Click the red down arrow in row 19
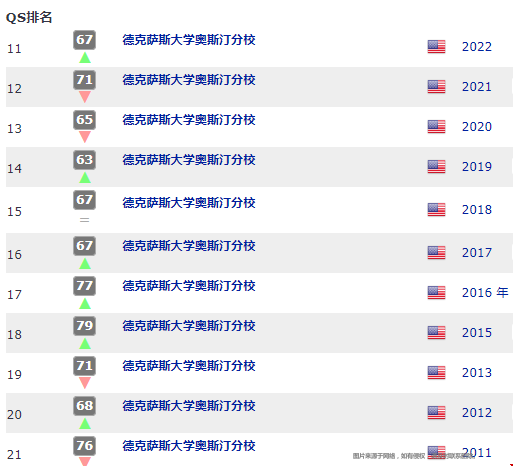This screenshot has width=513, height=466. click(85, 383)
